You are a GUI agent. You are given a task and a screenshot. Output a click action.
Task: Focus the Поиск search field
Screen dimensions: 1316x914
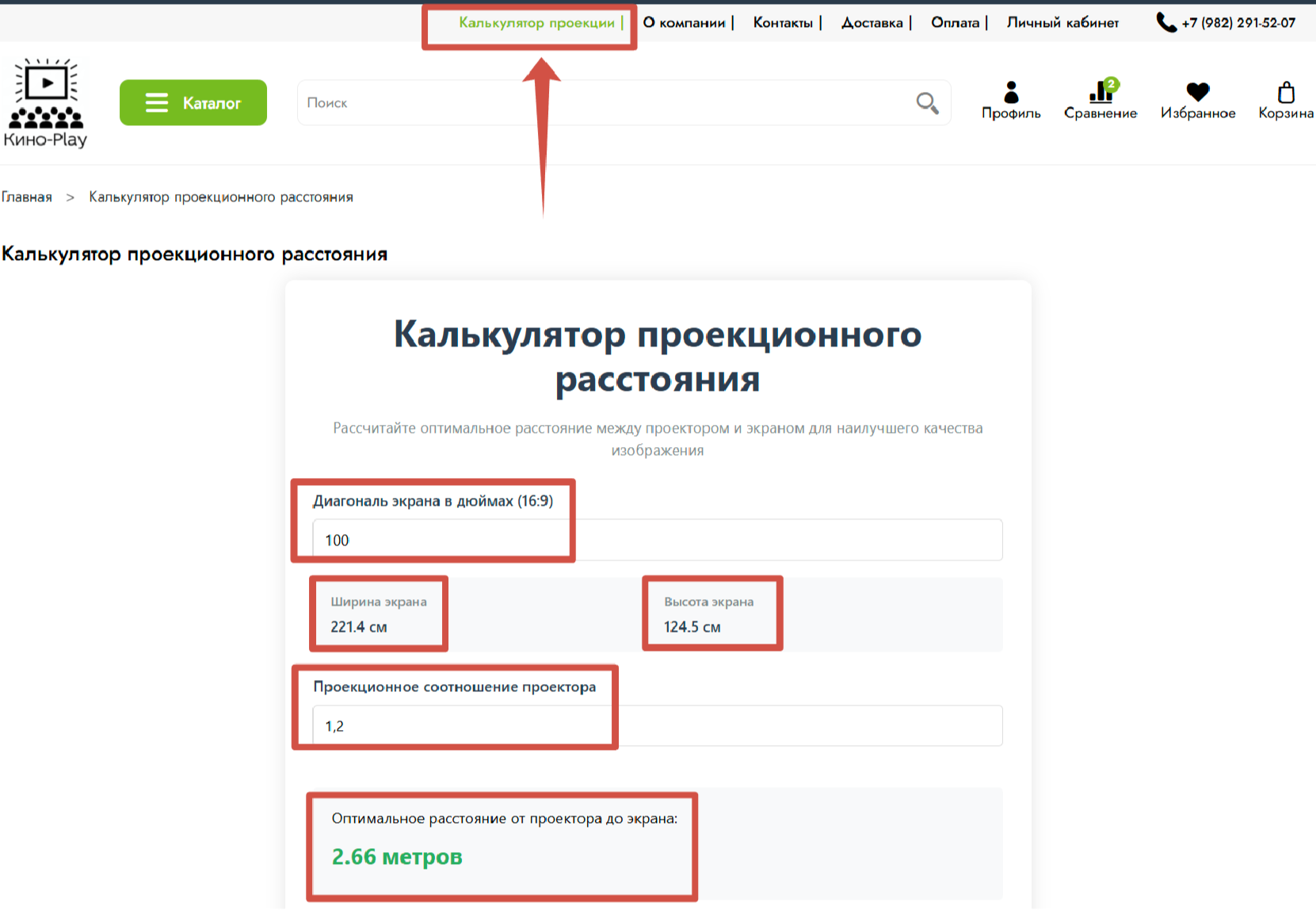click(x=602, y=103)
